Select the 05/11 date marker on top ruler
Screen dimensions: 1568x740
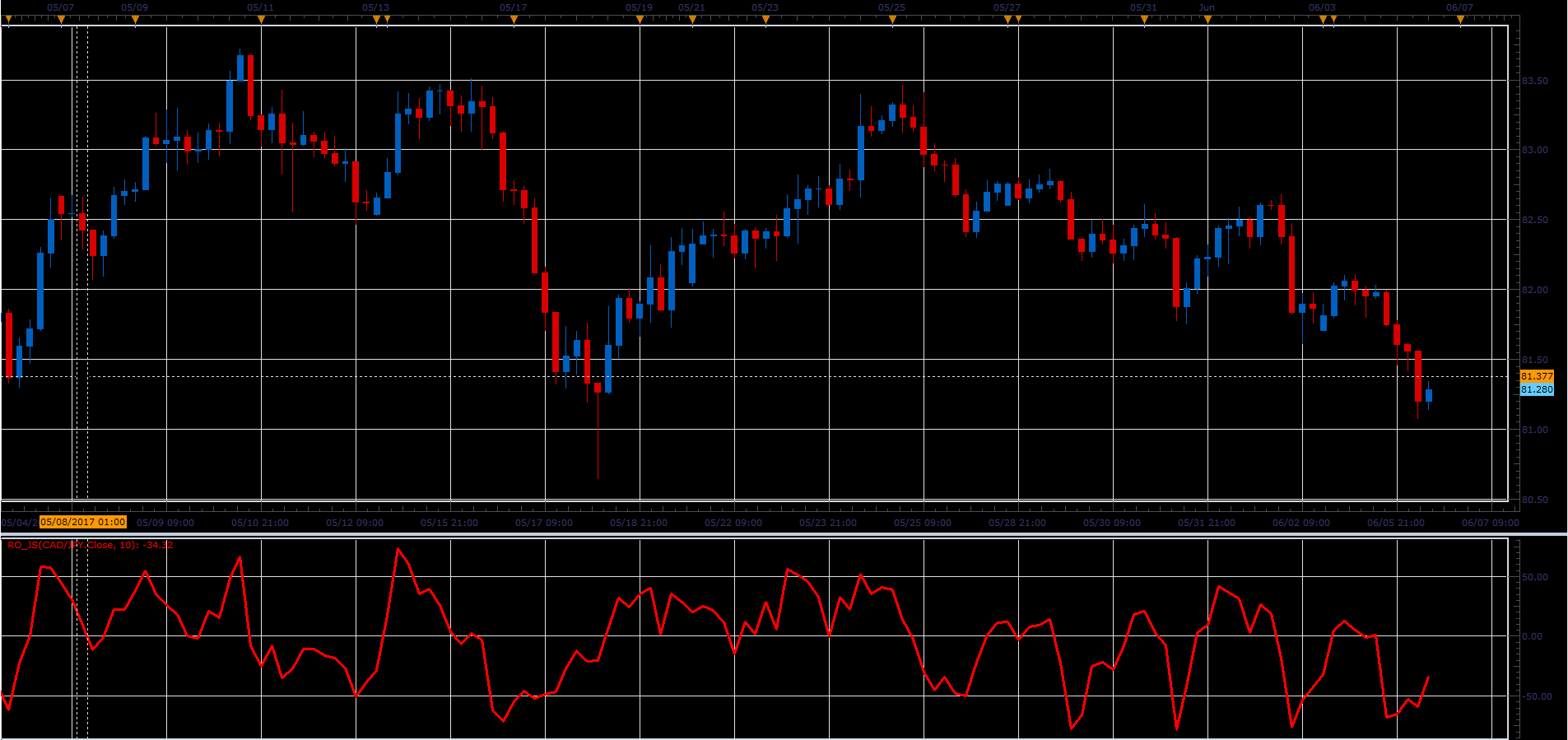[260, 7]
